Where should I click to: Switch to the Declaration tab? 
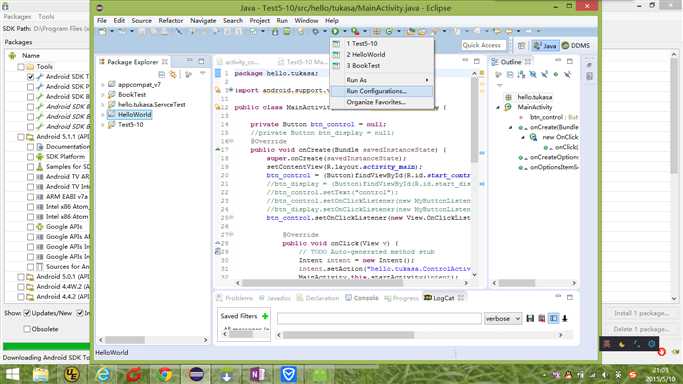click(318, 298)
